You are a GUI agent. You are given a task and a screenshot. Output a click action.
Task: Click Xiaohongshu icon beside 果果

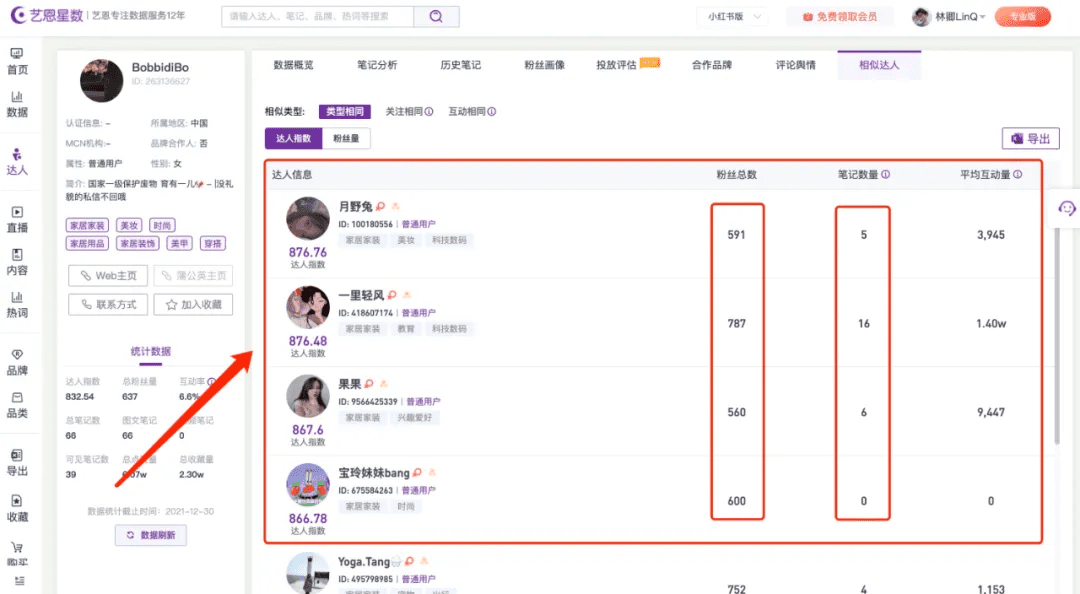point(369,384)
